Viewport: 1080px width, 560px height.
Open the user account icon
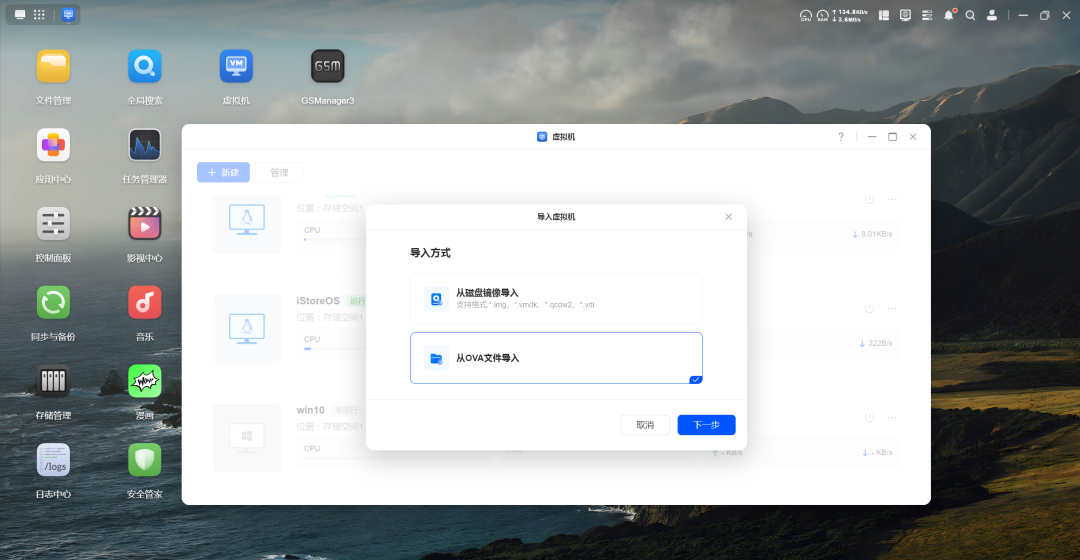click(x=992, y=15)
